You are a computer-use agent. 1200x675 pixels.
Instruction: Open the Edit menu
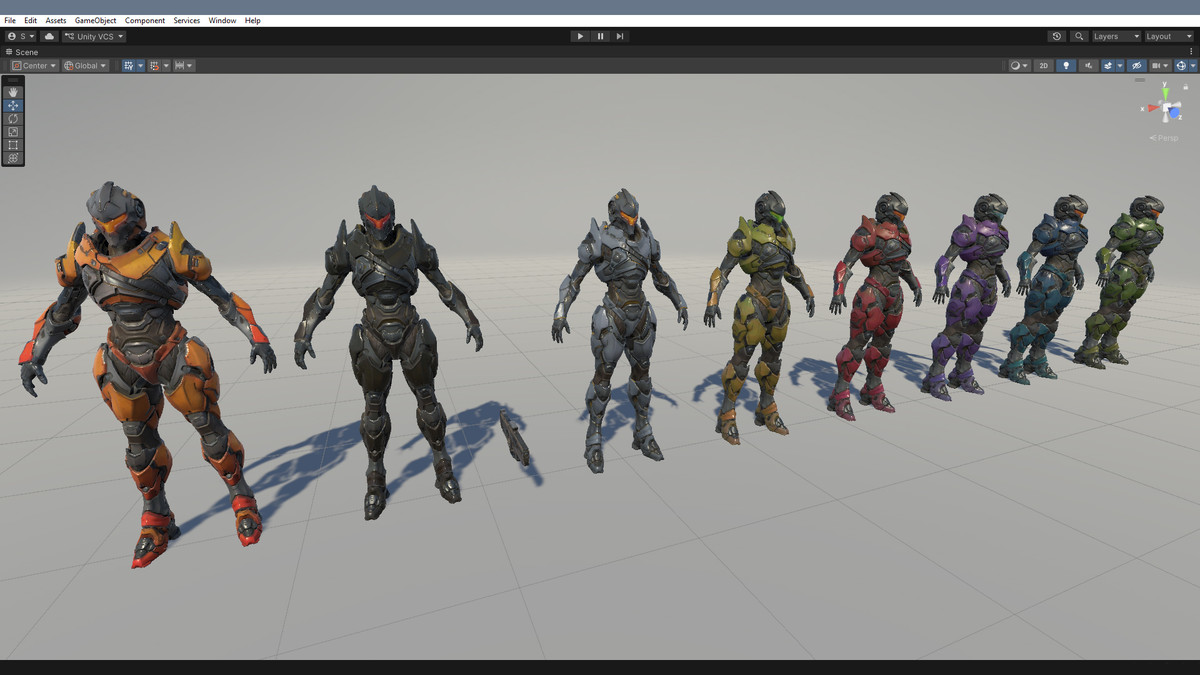[x=31, y=20]
